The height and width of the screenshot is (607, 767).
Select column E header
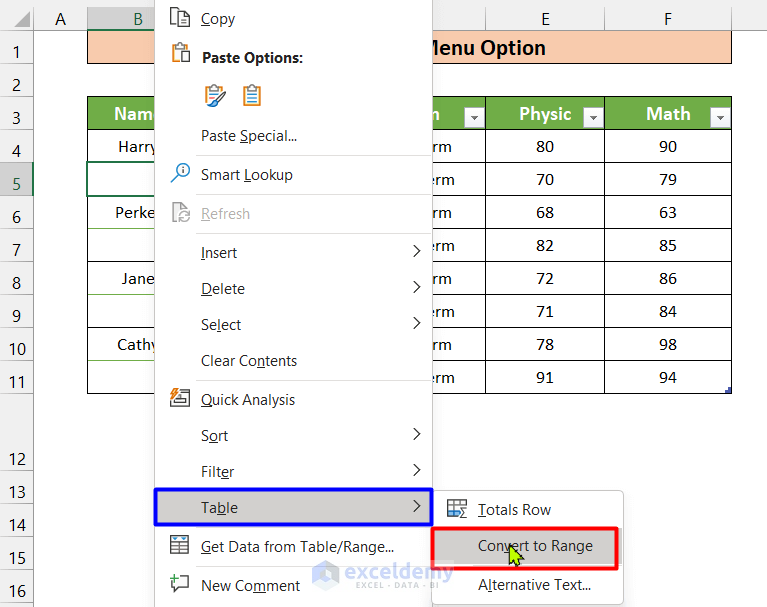coord(545,19)
